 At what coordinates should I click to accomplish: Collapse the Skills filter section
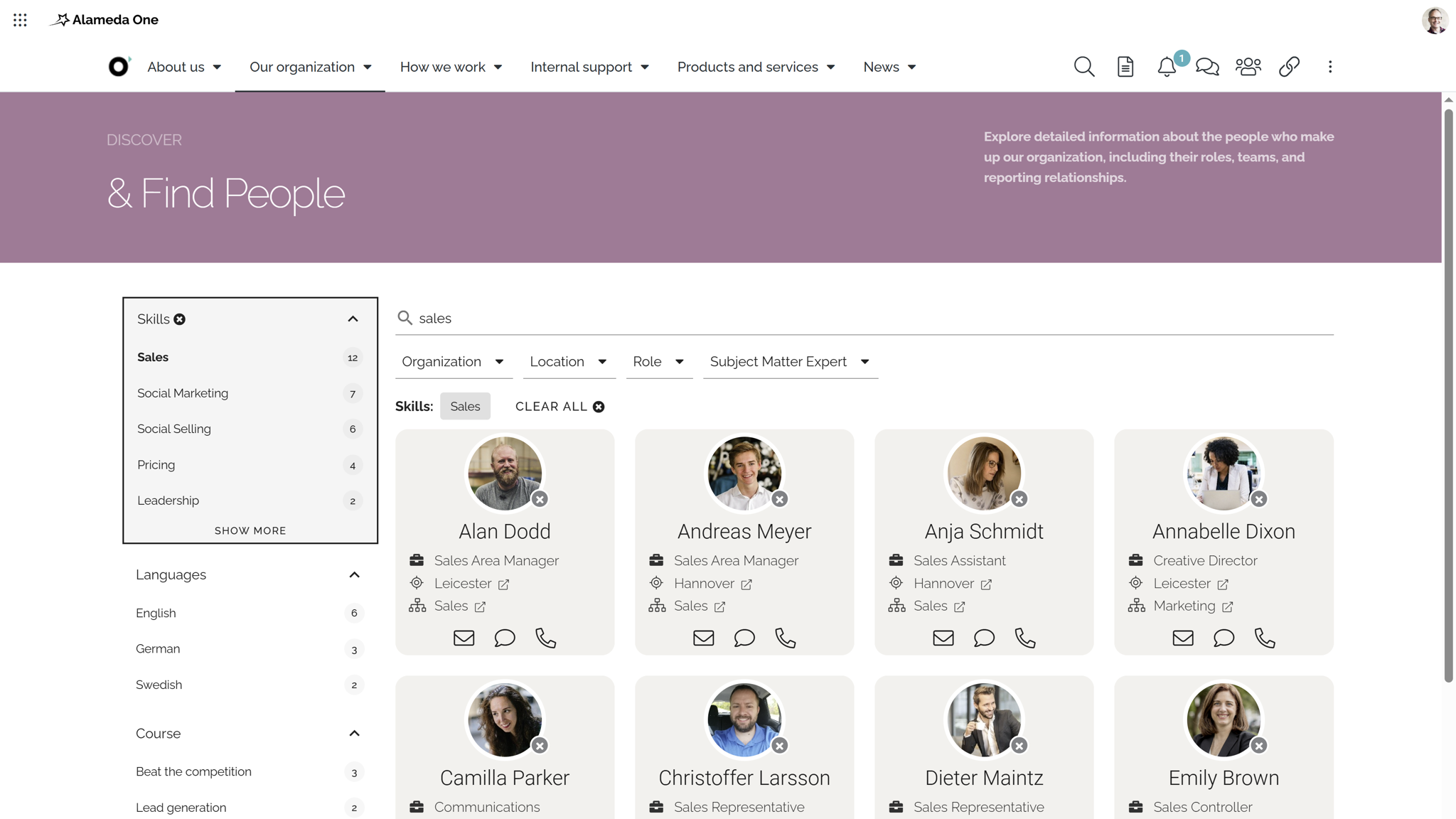coord(353,319)
